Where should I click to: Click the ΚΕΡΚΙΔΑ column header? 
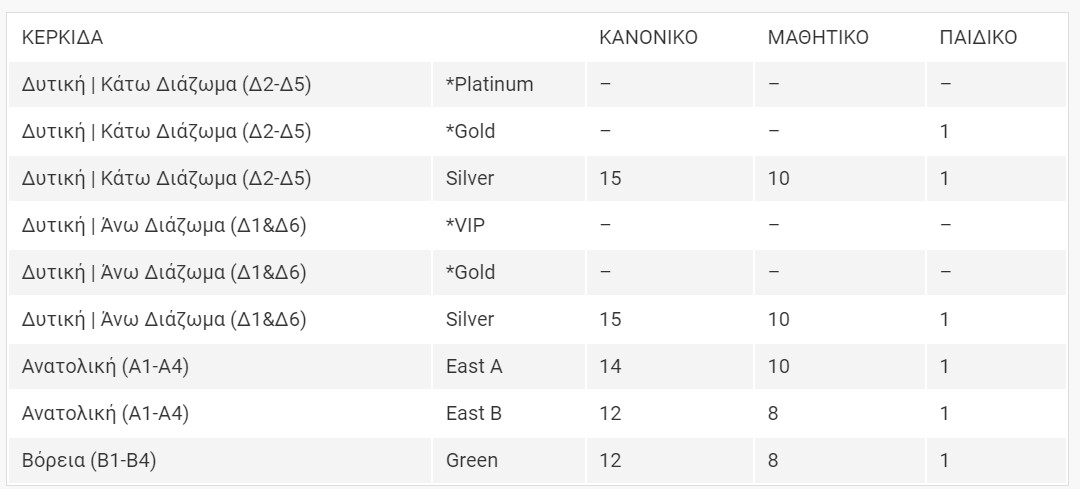[62, 37]
